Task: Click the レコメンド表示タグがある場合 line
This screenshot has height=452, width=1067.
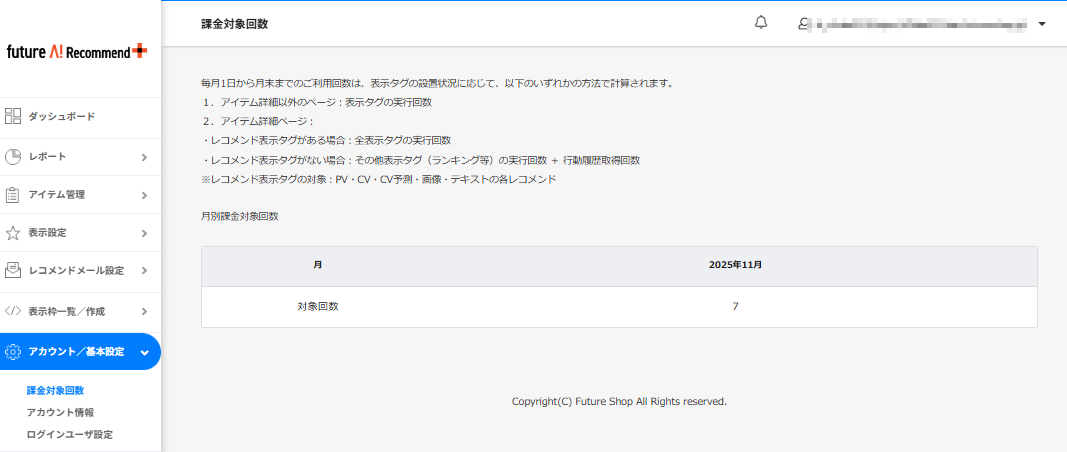Action: 326,141
